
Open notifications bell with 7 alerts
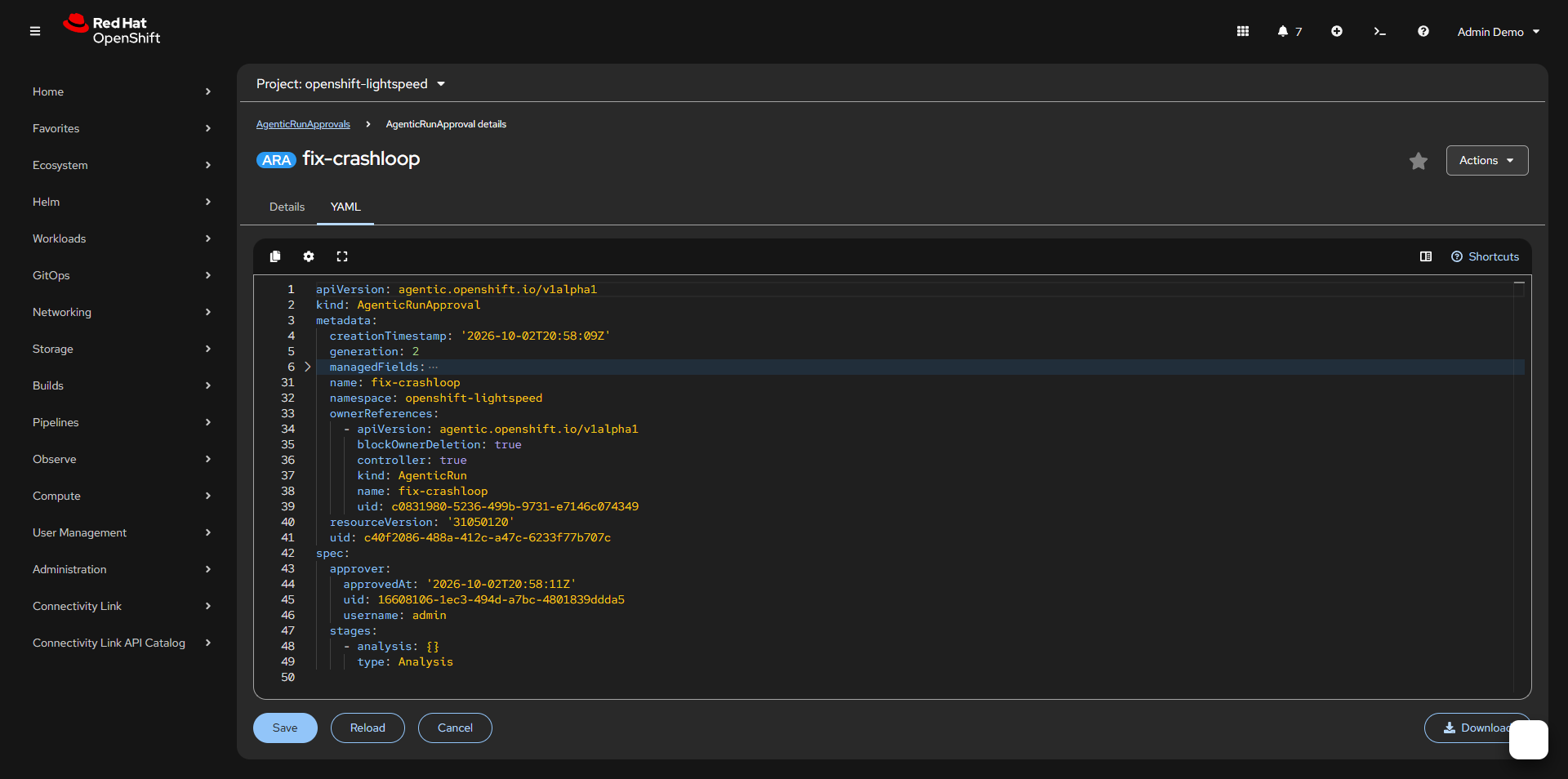click(x=1290, y=31)
